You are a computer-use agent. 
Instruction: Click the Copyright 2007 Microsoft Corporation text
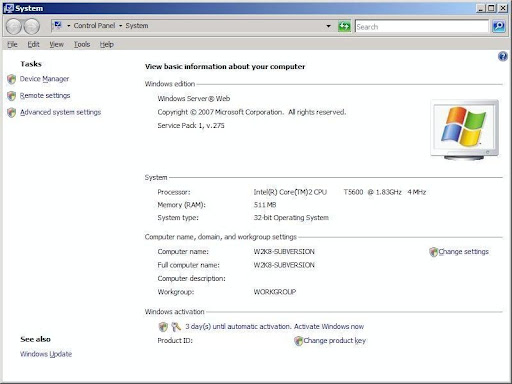point(252,112)
